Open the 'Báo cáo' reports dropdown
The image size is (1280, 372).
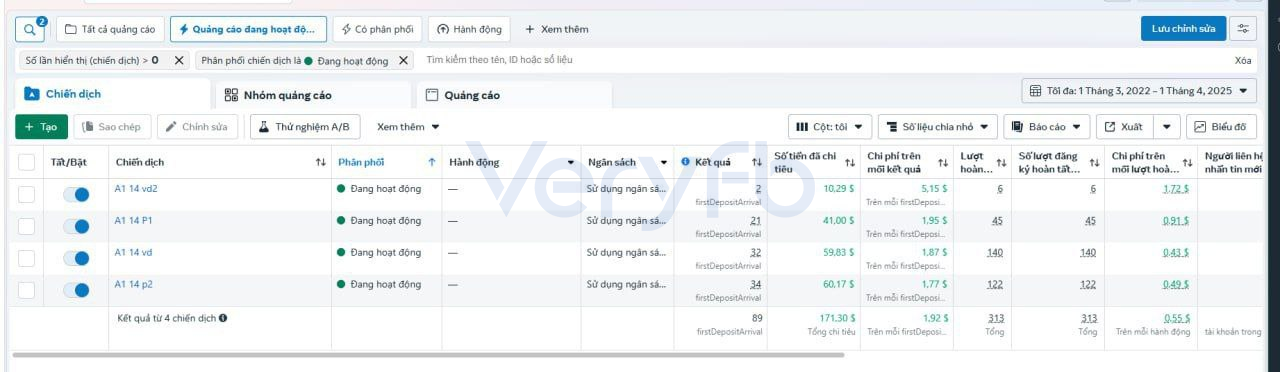tap(1047, 127)
